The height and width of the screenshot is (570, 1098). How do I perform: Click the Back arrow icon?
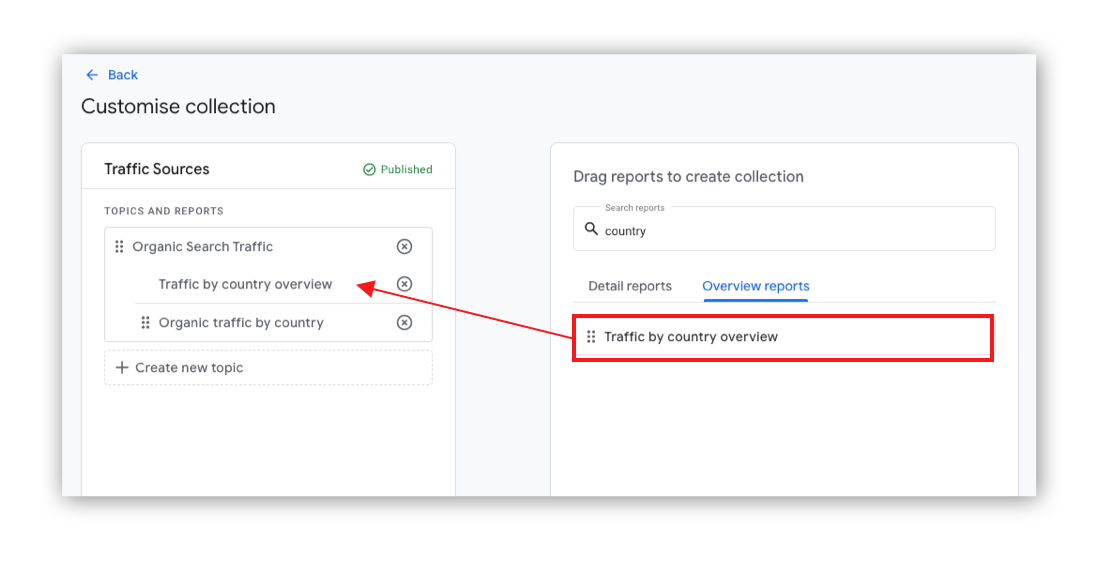[92, 75]
